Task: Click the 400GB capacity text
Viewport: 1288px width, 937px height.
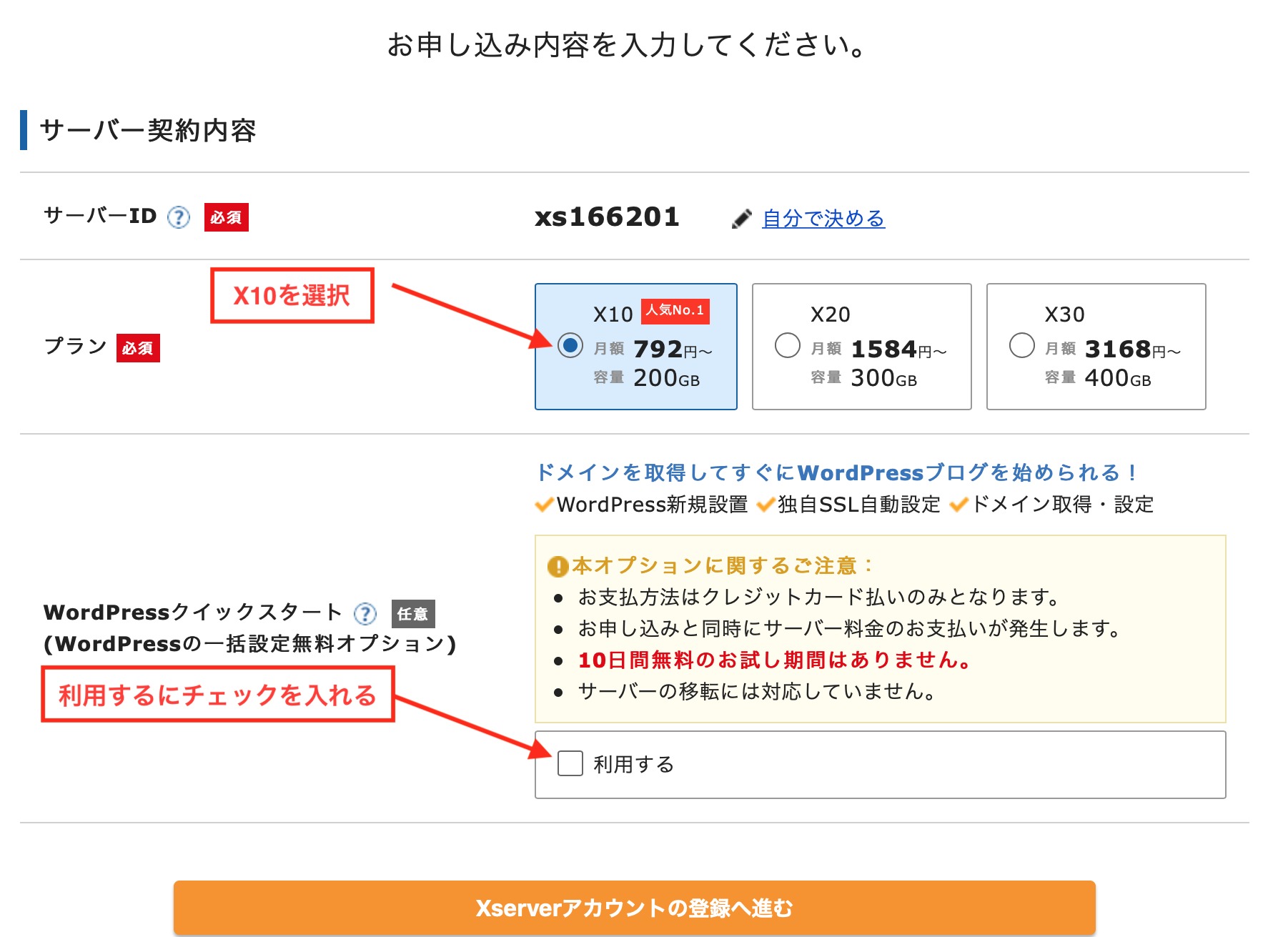Action: 1118,378
